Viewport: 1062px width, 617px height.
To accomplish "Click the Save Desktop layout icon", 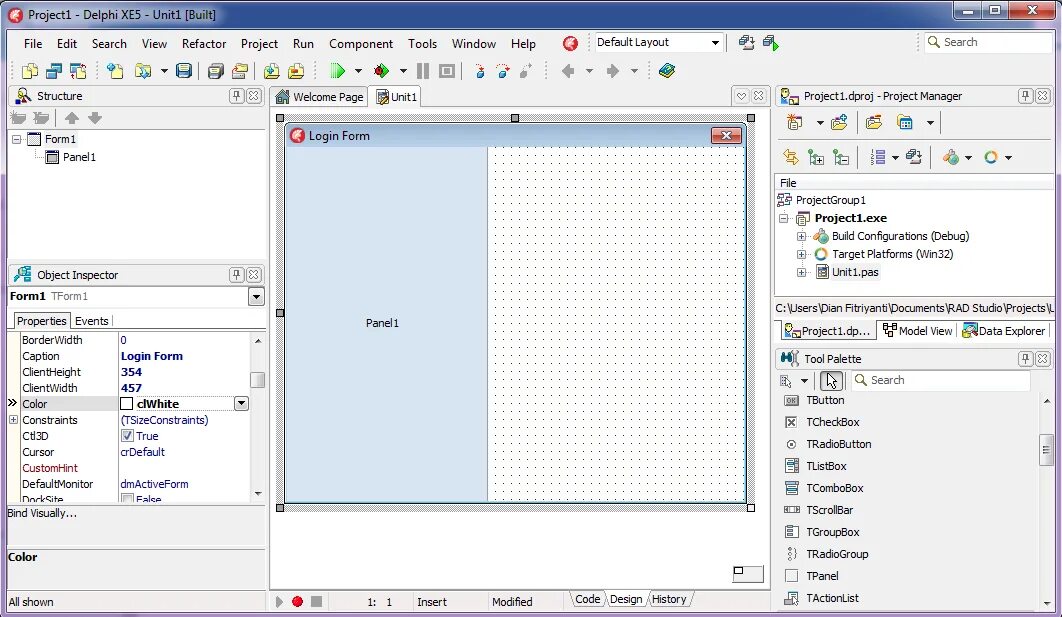I will point(746,43).
